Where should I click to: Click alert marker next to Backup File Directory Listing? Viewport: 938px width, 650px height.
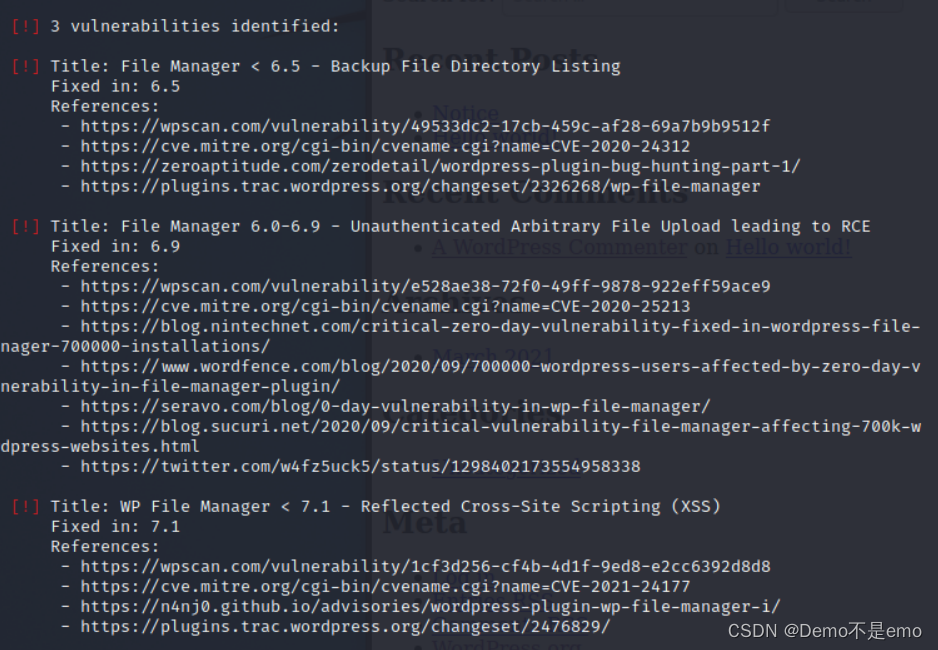coord(26,66)
